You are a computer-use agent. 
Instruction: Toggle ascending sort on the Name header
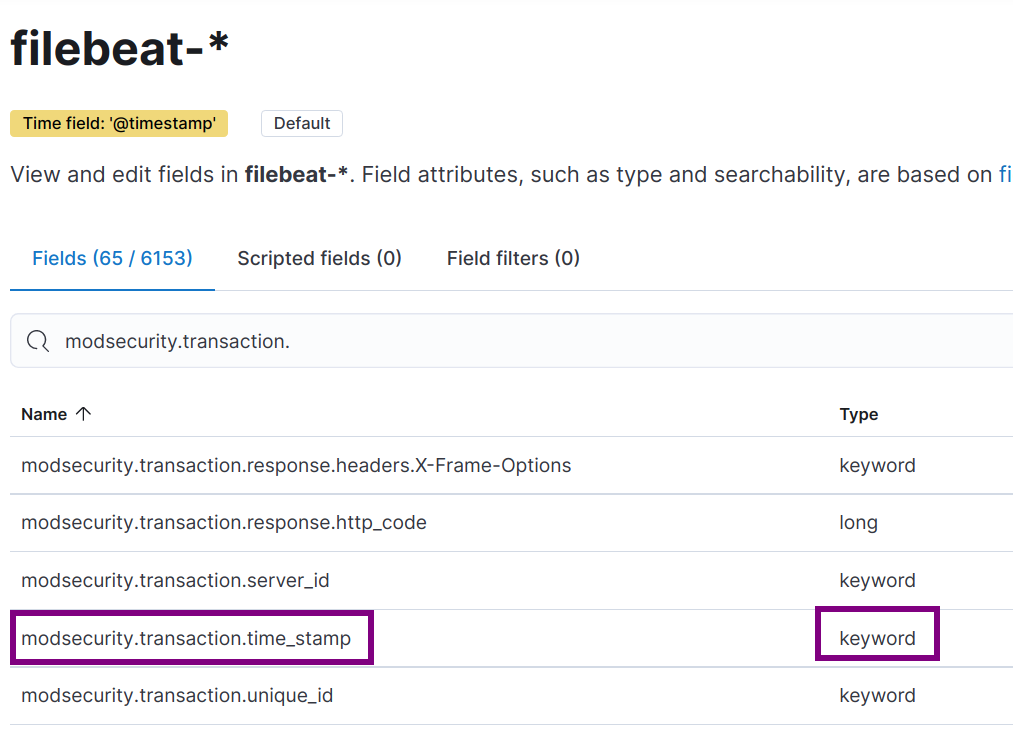81,413
